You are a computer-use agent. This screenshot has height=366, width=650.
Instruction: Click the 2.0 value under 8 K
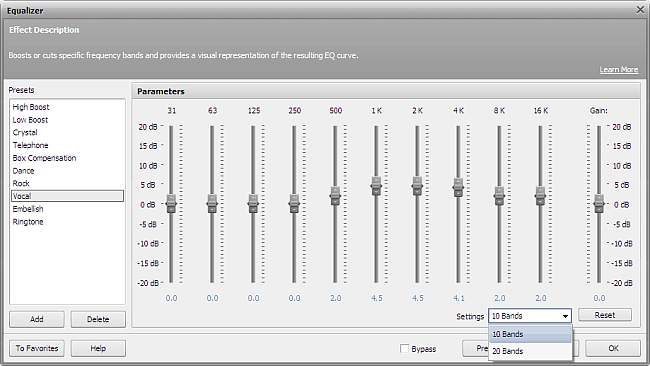coord(500,298)
